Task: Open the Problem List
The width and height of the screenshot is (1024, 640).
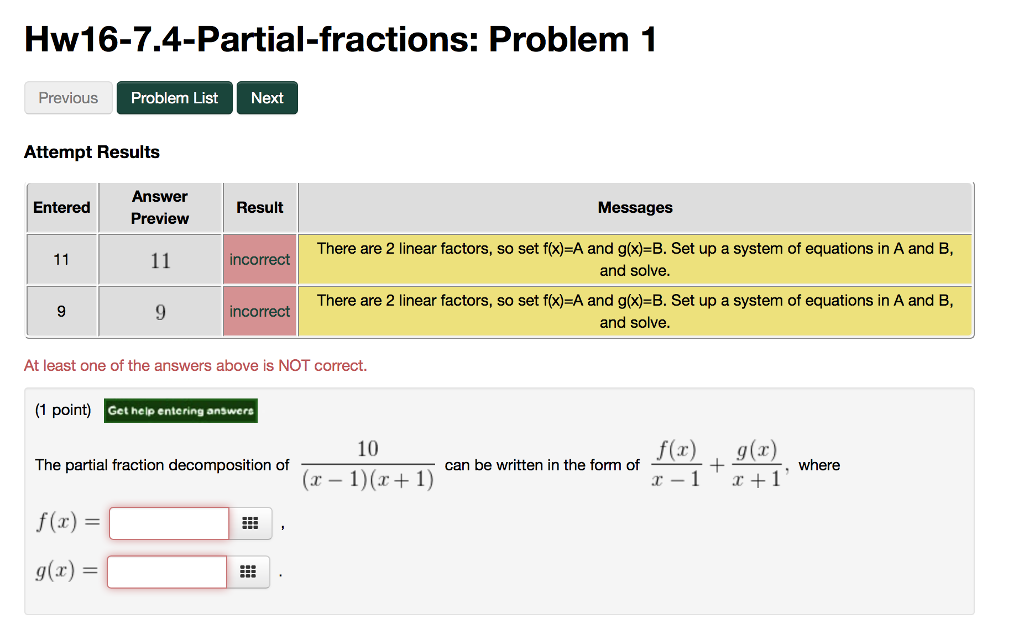Action: pyautogui.click(x=174, y=97)
